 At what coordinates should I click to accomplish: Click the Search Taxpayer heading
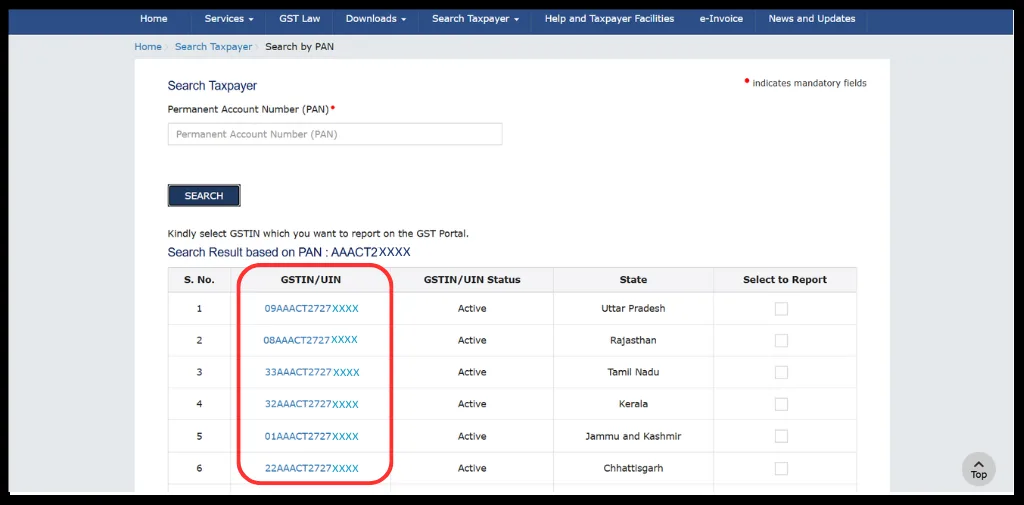[x=212, y=86]
